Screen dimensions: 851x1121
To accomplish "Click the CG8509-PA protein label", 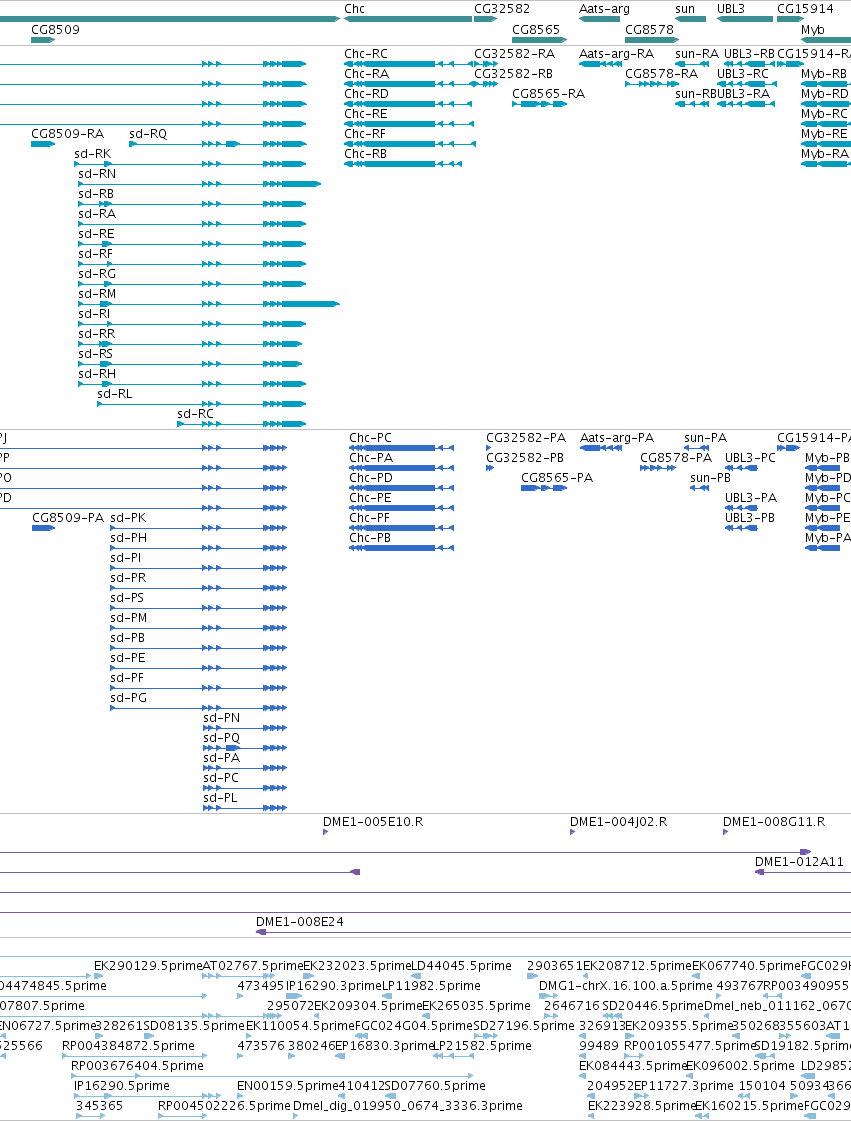I will click(x=68, y=518).
